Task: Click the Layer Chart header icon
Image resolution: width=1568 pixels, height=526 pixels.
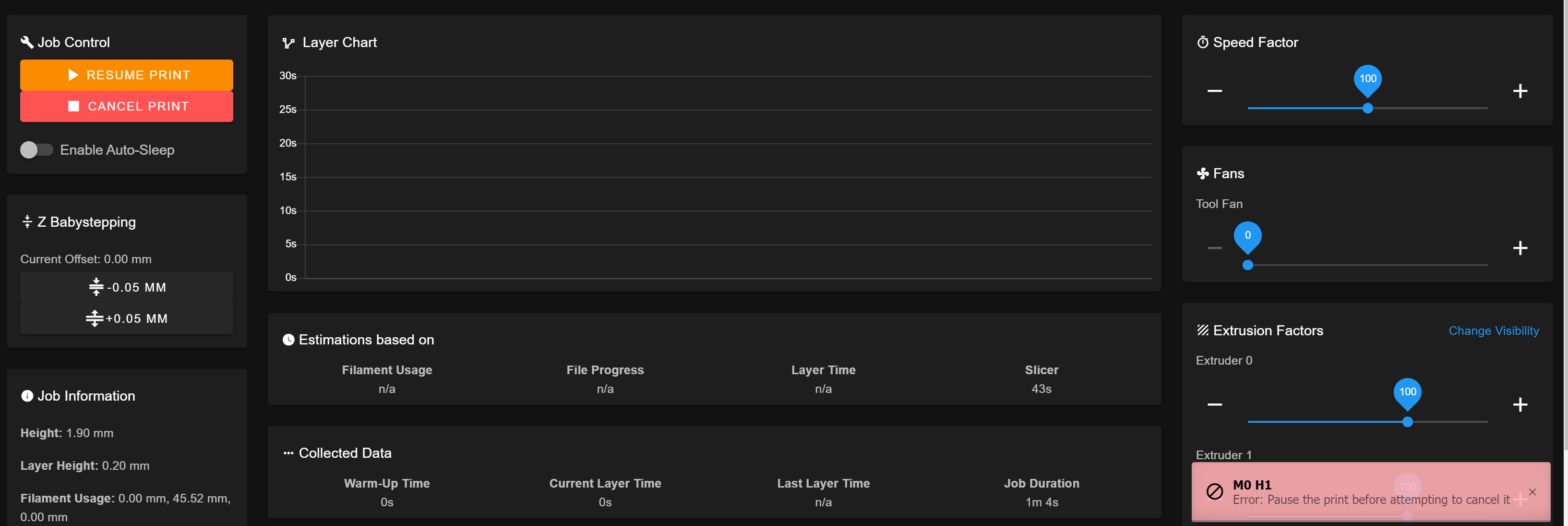Action: pos(288,43)
